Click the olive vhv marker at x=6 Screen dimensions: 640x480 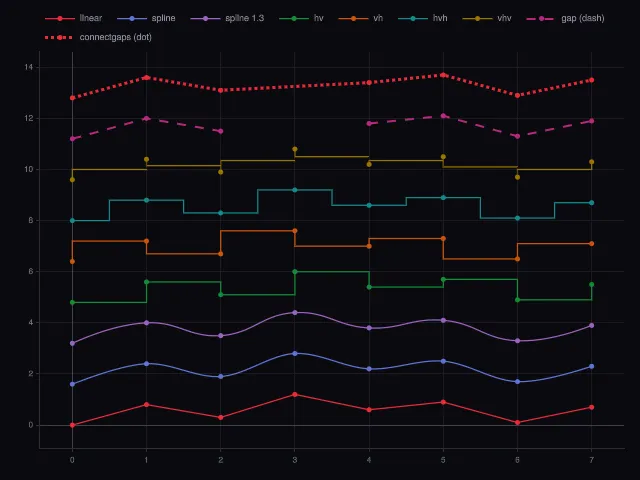tap(517, 177)
